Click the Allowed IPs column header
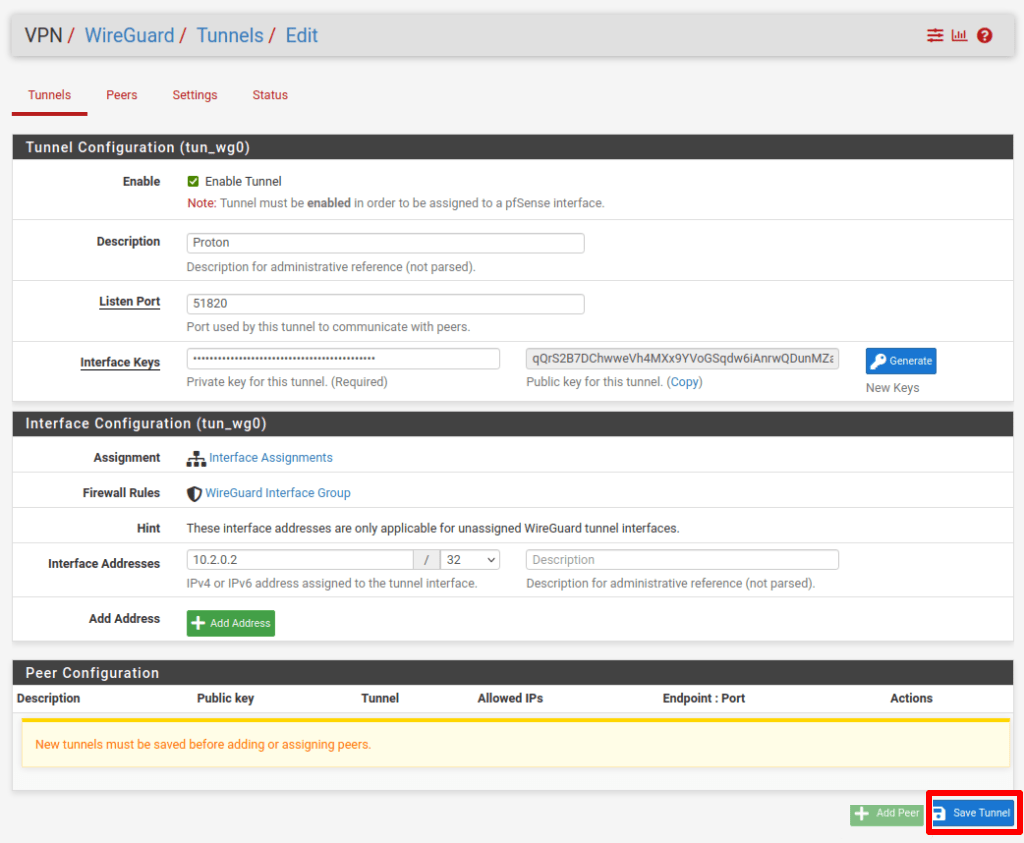Image resolution: width=1024 pixels, height=843 pixels. pos(510,698)
